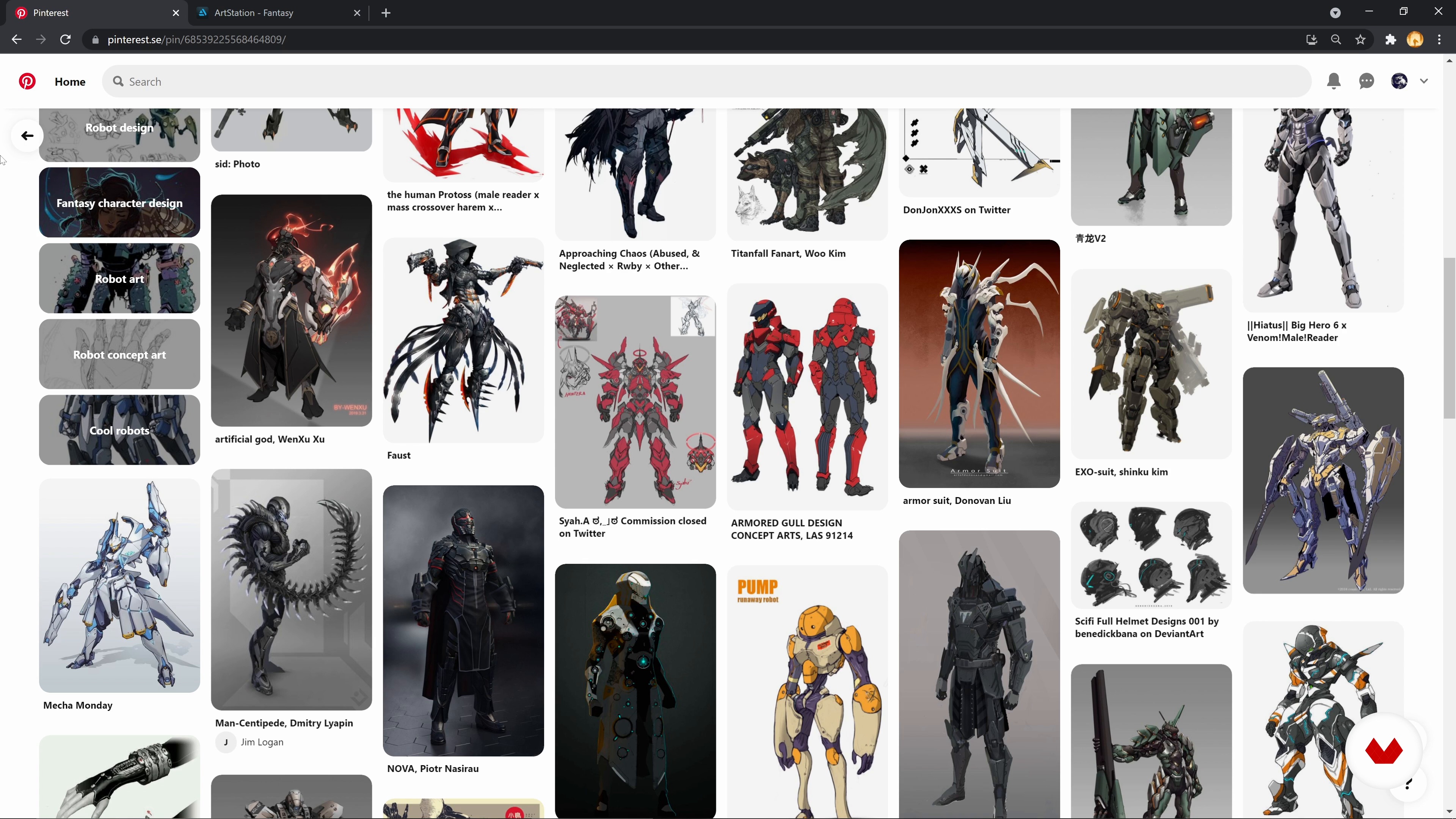
Task: Click the scrollbar down arrow
Action: point(1449,812)
